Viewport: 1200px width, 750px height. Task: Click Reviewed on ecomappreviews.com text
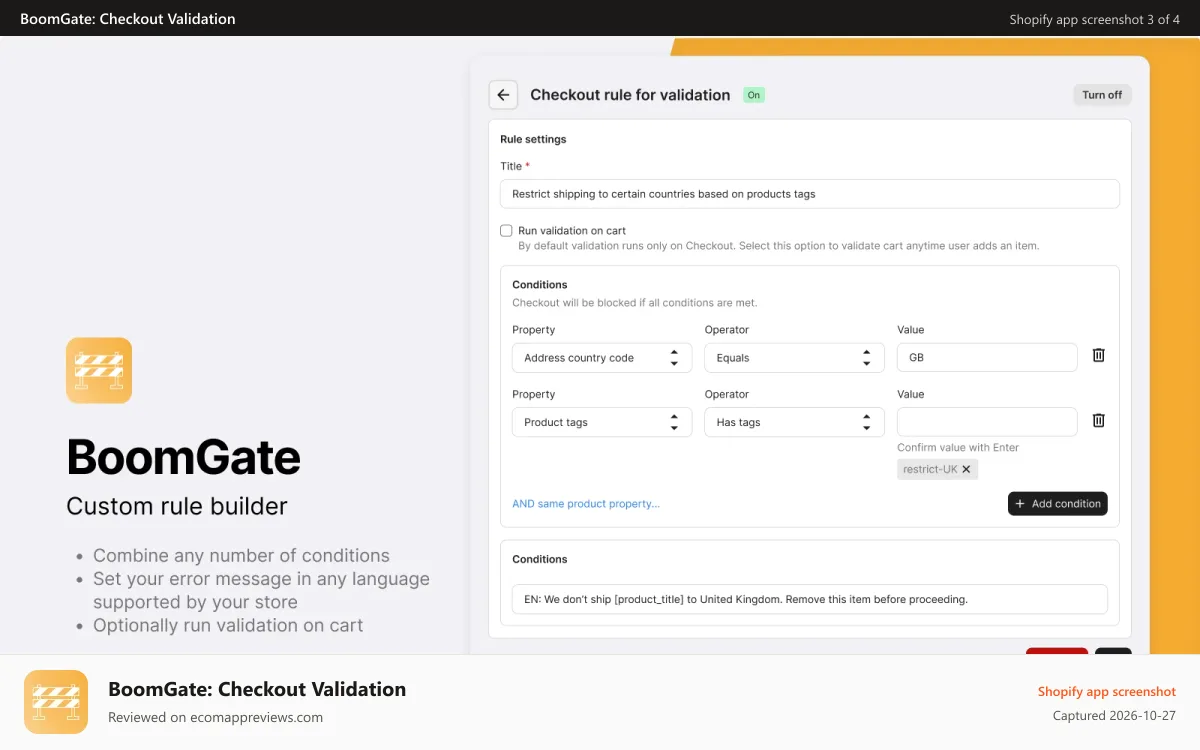coord(216,717)
